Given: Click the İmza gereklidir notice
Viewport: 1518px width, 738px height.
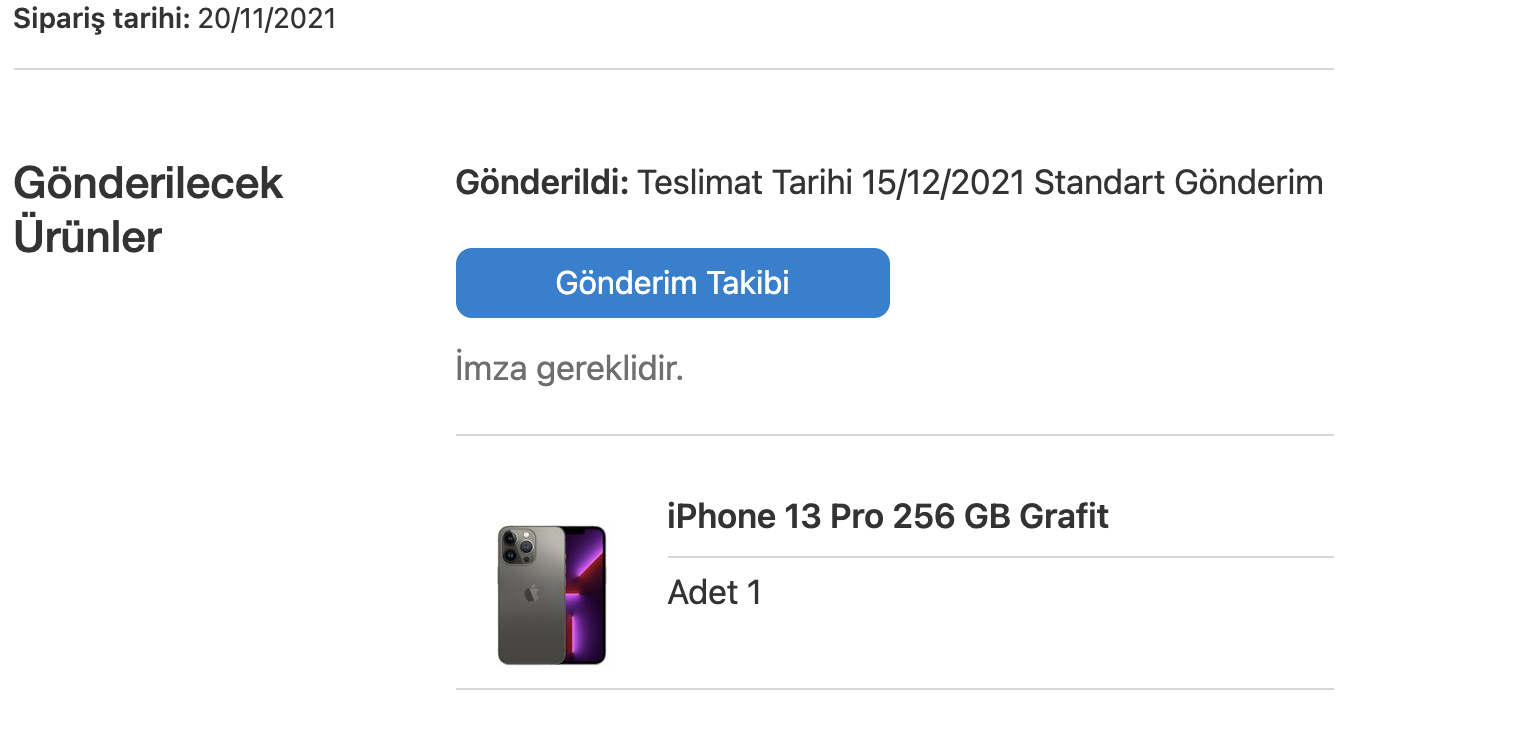Looking at the screenshot, I should click(x=569, y=369).
